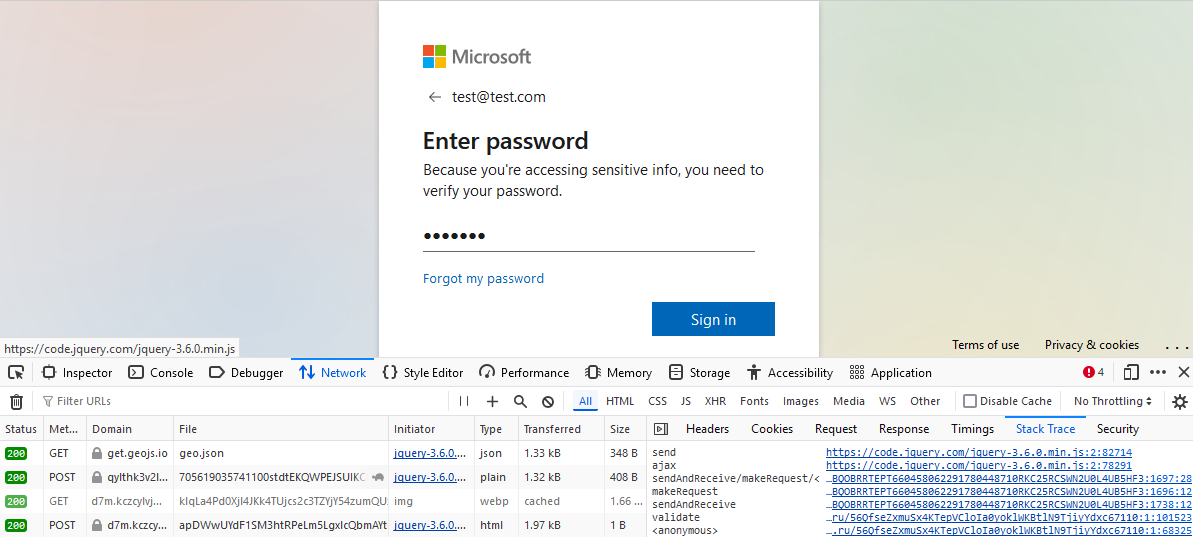Viewport: 1193px width, 537px height.
Task: Tick the Disable Cache checkbox
Action: pyautogui.click(x=969, y=401)
